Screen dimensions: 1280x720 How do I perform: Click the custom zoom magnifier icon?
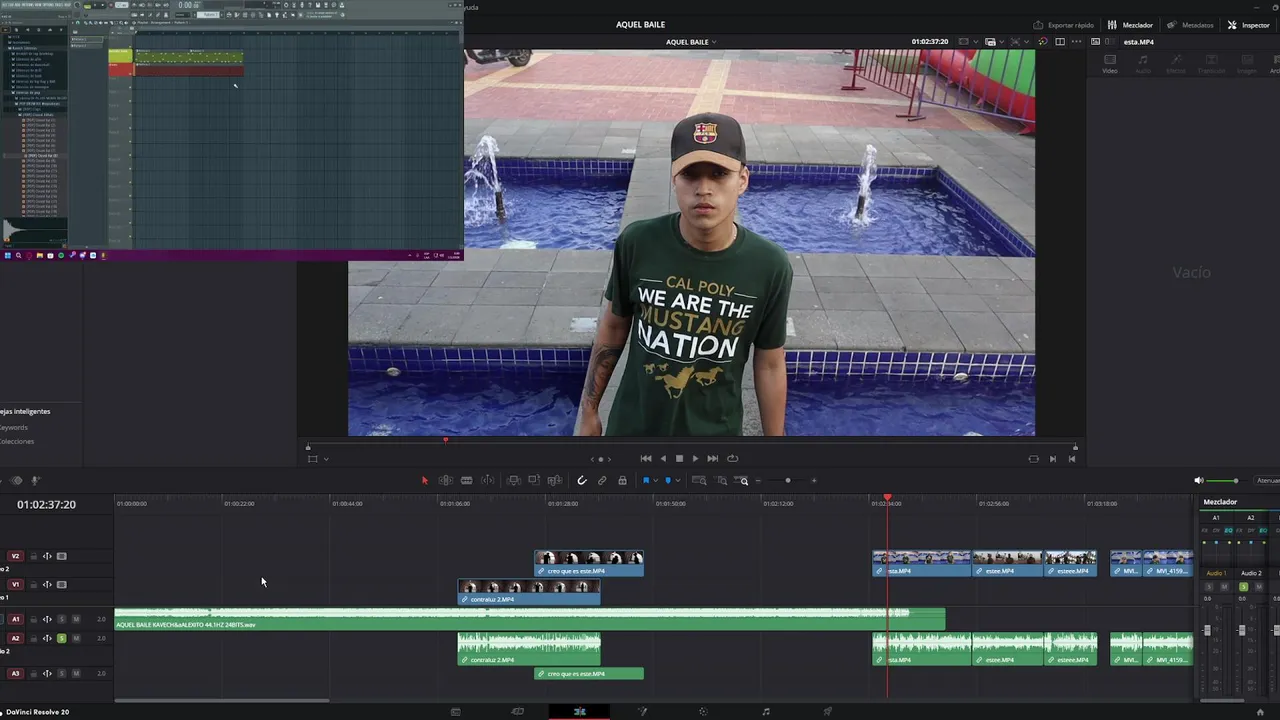click(743, 481)
